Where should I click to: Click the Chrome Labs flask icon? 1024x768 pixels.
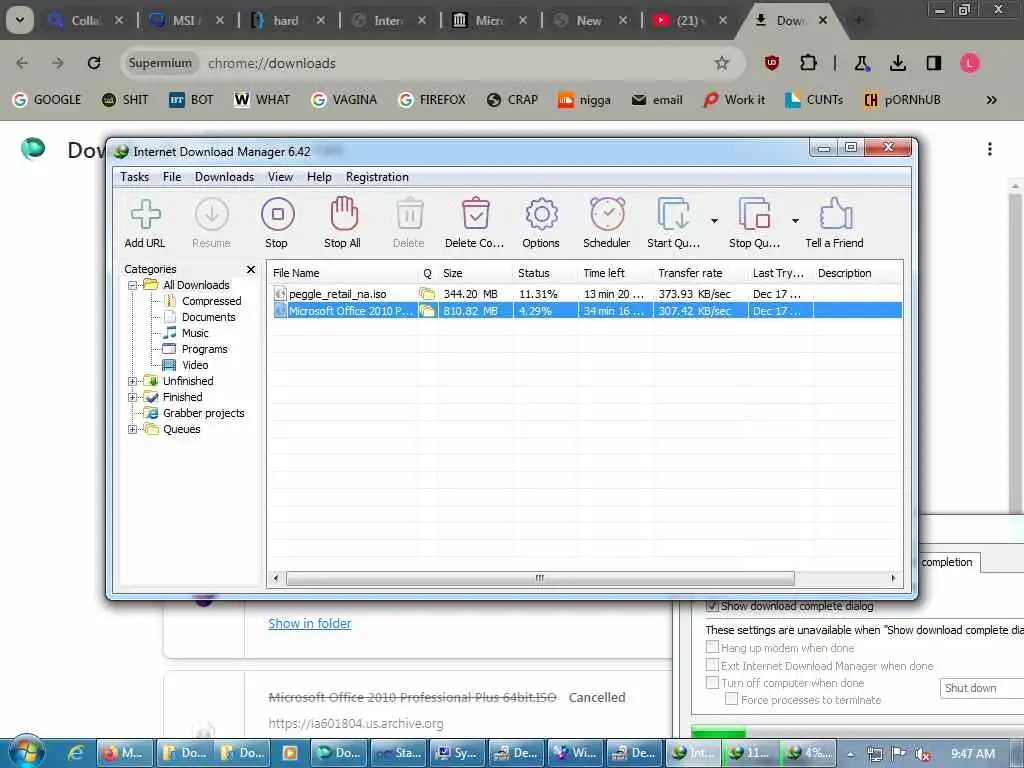coord(862,63)
